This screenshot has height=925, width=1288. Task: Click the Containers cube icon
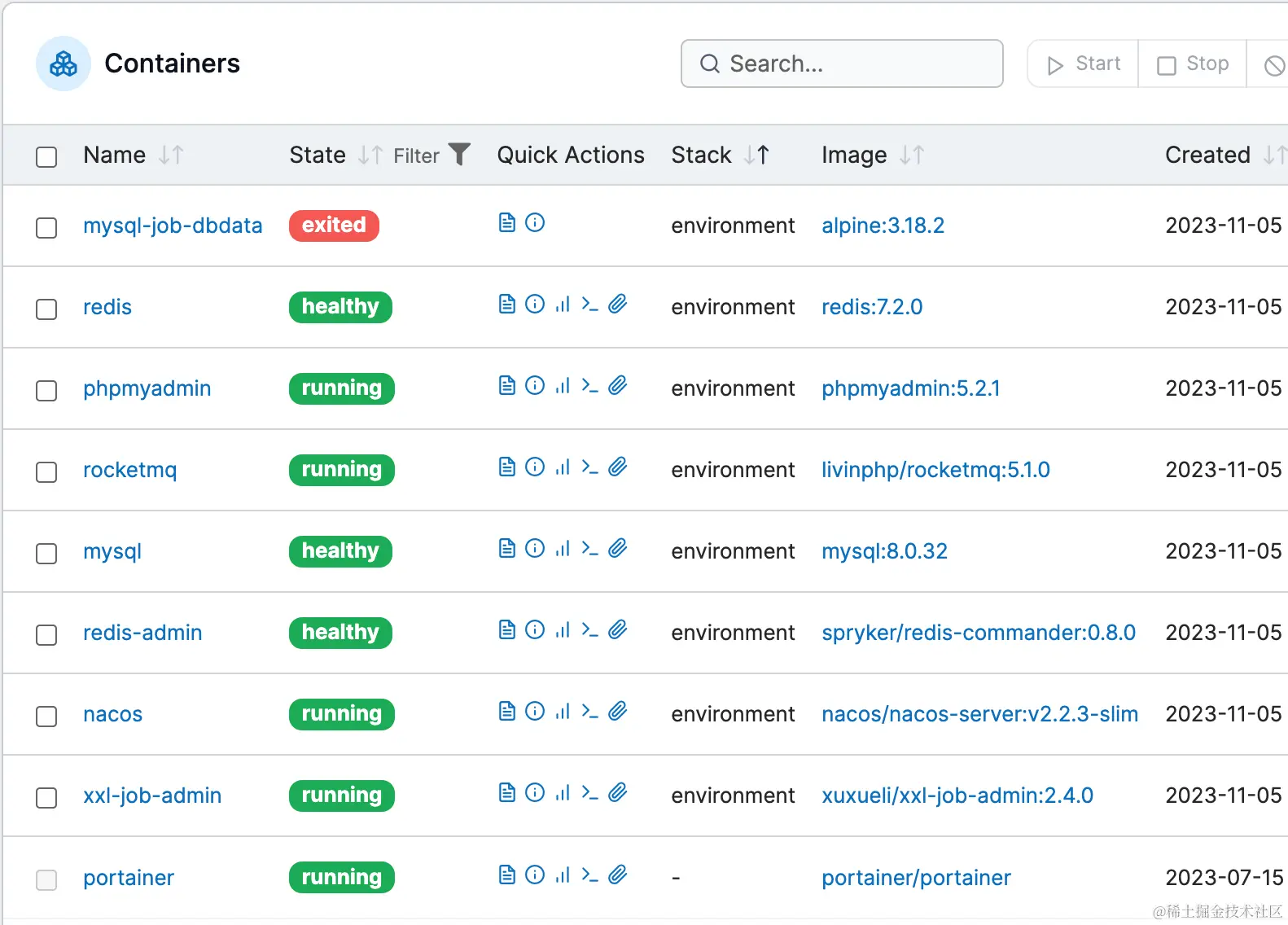tap(64, 64)
